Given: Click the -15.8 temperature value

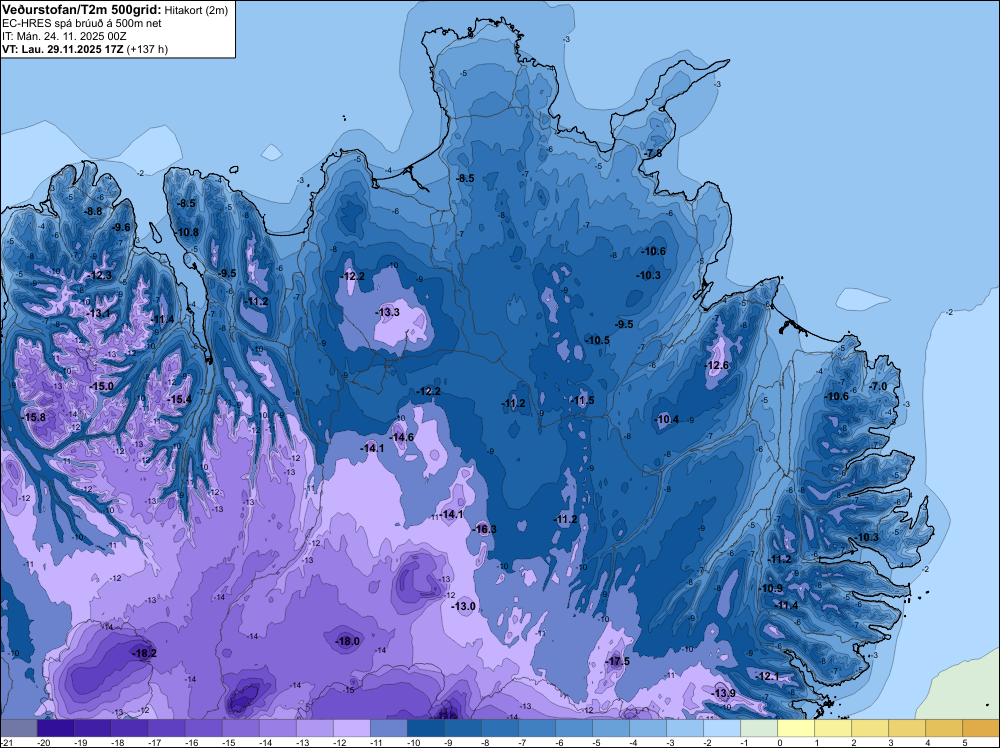Looking at the screenshot, I should 33,417.
